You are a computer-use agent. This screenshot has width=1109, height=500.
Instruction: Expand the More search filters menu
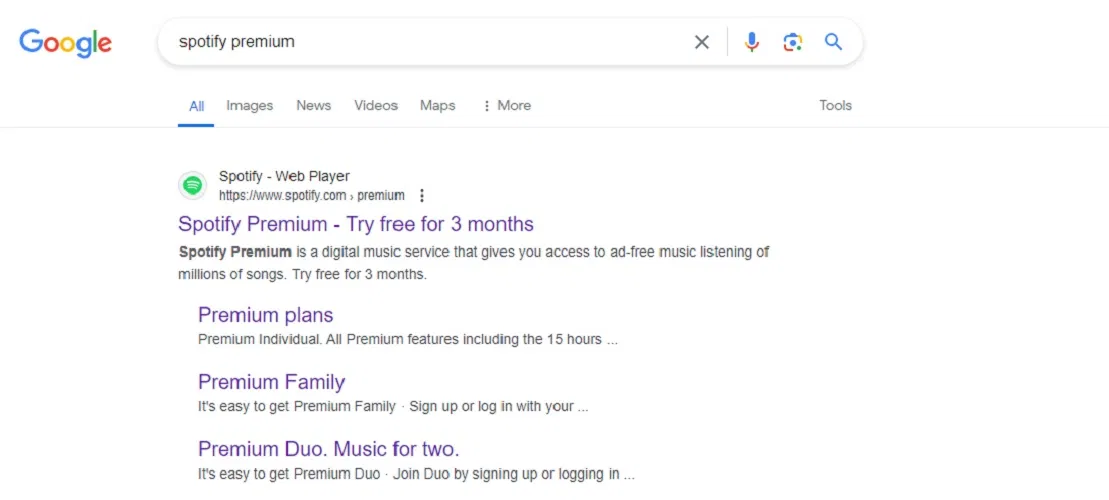506,105
